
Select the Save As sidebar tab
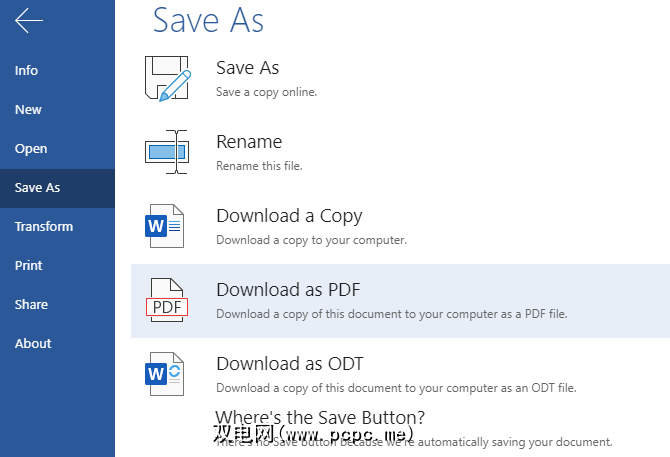[x=38, y=187]
